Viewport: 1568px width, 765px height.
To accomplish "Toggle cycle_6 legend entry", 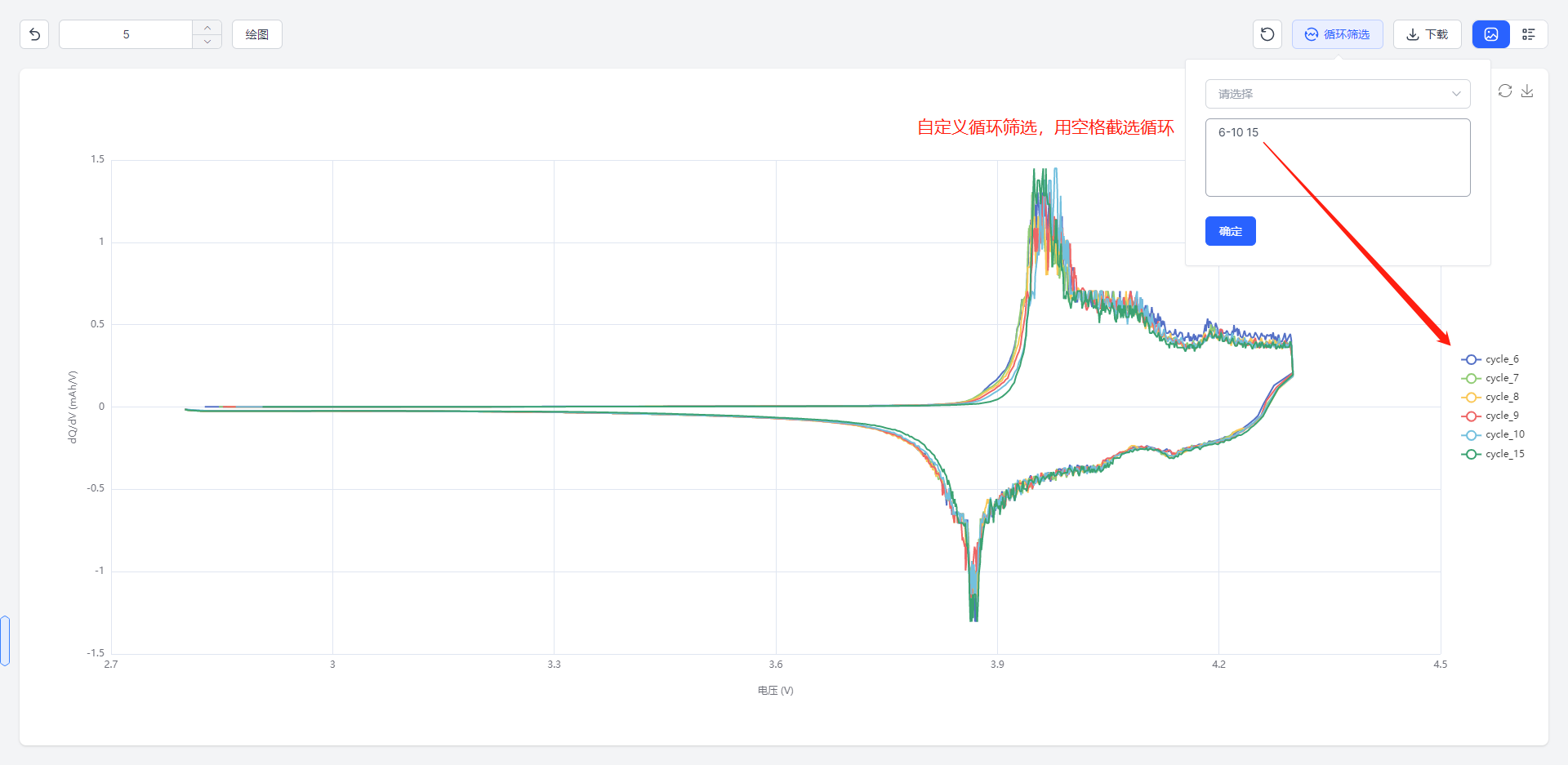I will (1490, 359).
